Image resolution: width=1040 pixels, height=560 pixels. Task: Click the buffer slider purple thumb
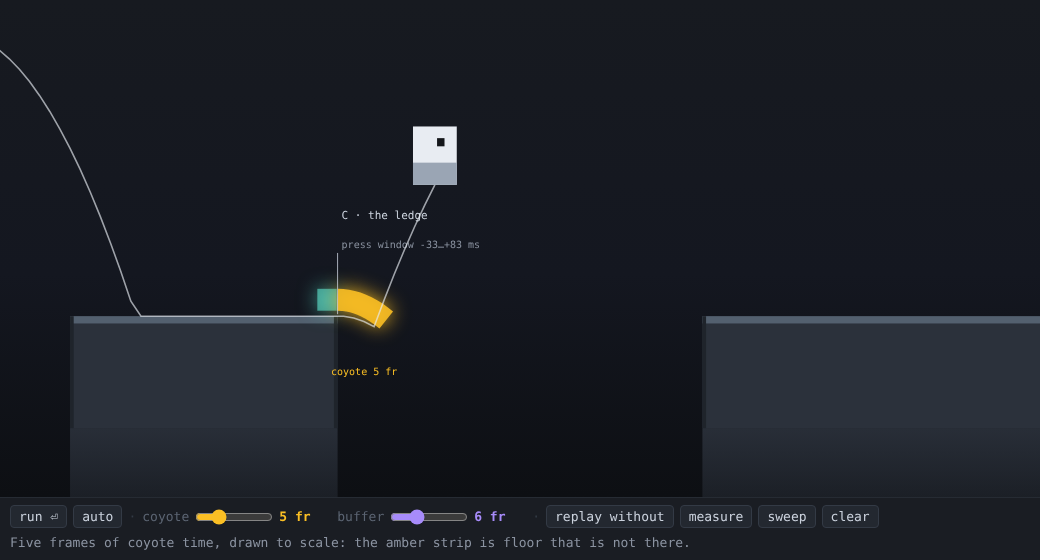[417, 517]
